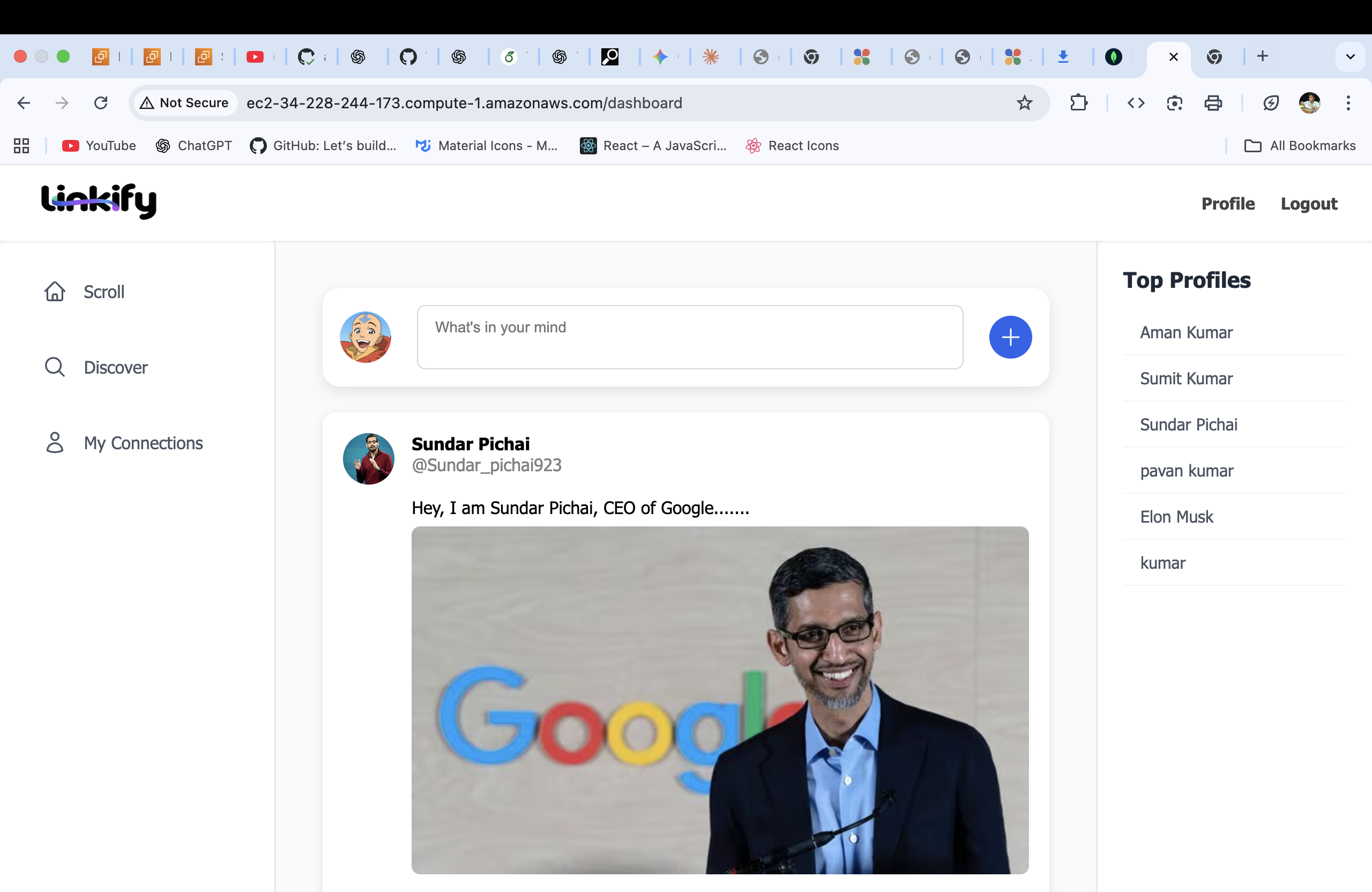The width and height of the screenshot is (1372, 892).
Task: Switch to the Claude orange starburst tab
Action: click(x=711, y=56)
